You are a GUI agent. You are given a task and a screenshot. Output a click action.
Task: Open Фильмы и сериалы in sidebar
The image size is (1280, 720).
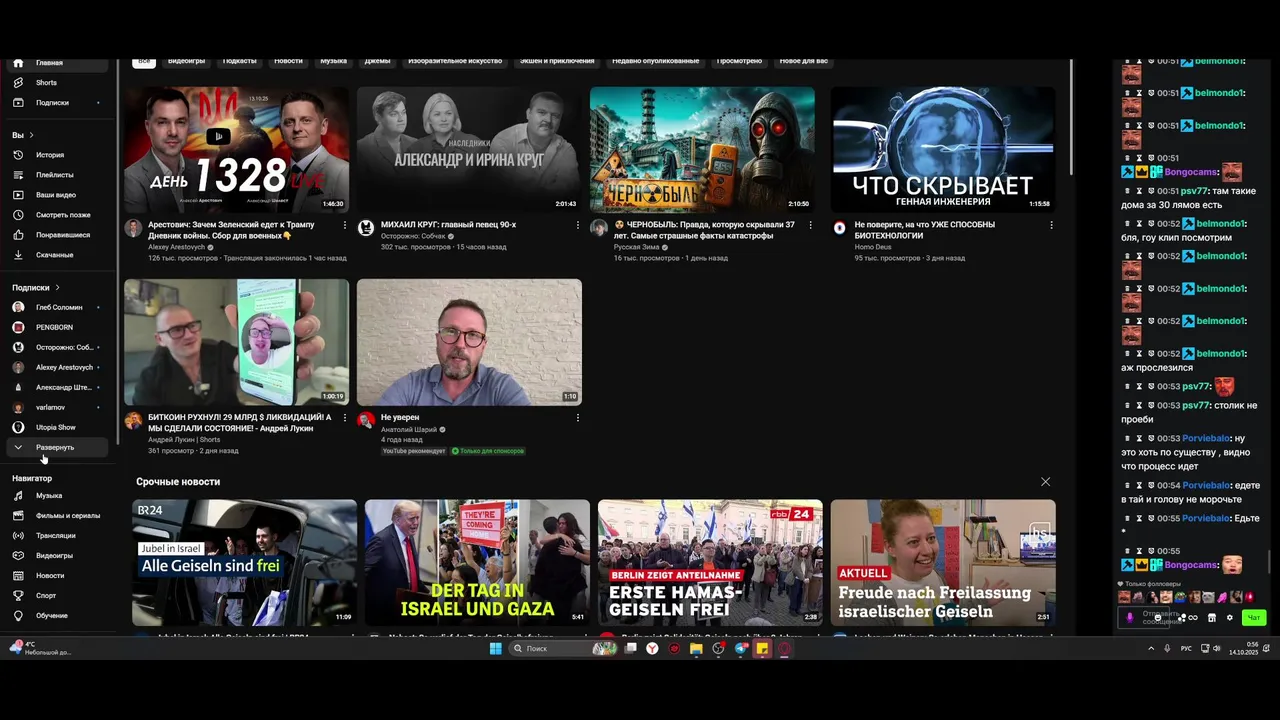click(57, 516)
